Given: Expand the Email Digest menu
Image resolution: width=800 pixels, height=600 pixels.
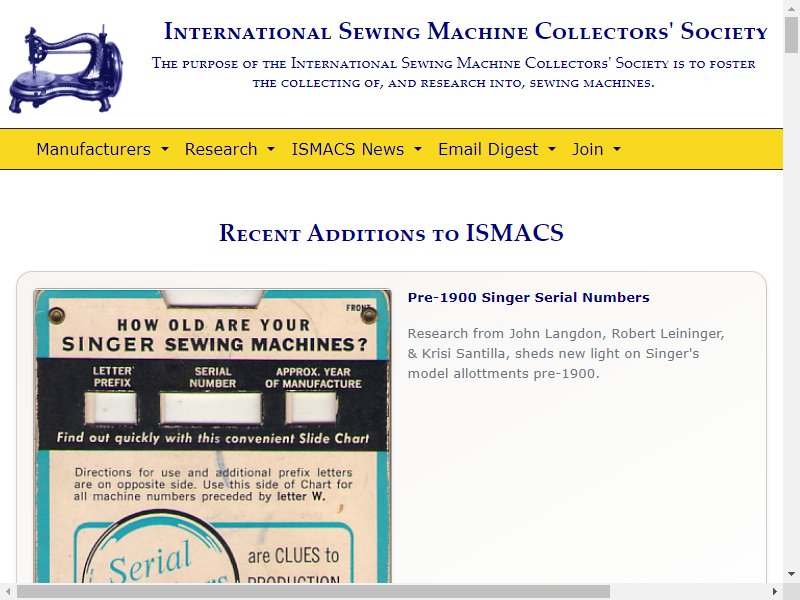Looking at the screenshot, I should click(x=497, y=149).
